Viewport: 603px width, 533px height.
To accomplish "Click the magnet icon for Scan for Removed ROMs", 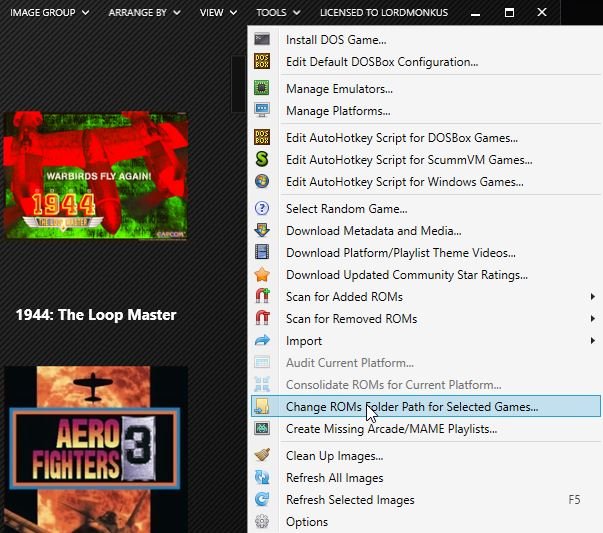I will (263, 318).
